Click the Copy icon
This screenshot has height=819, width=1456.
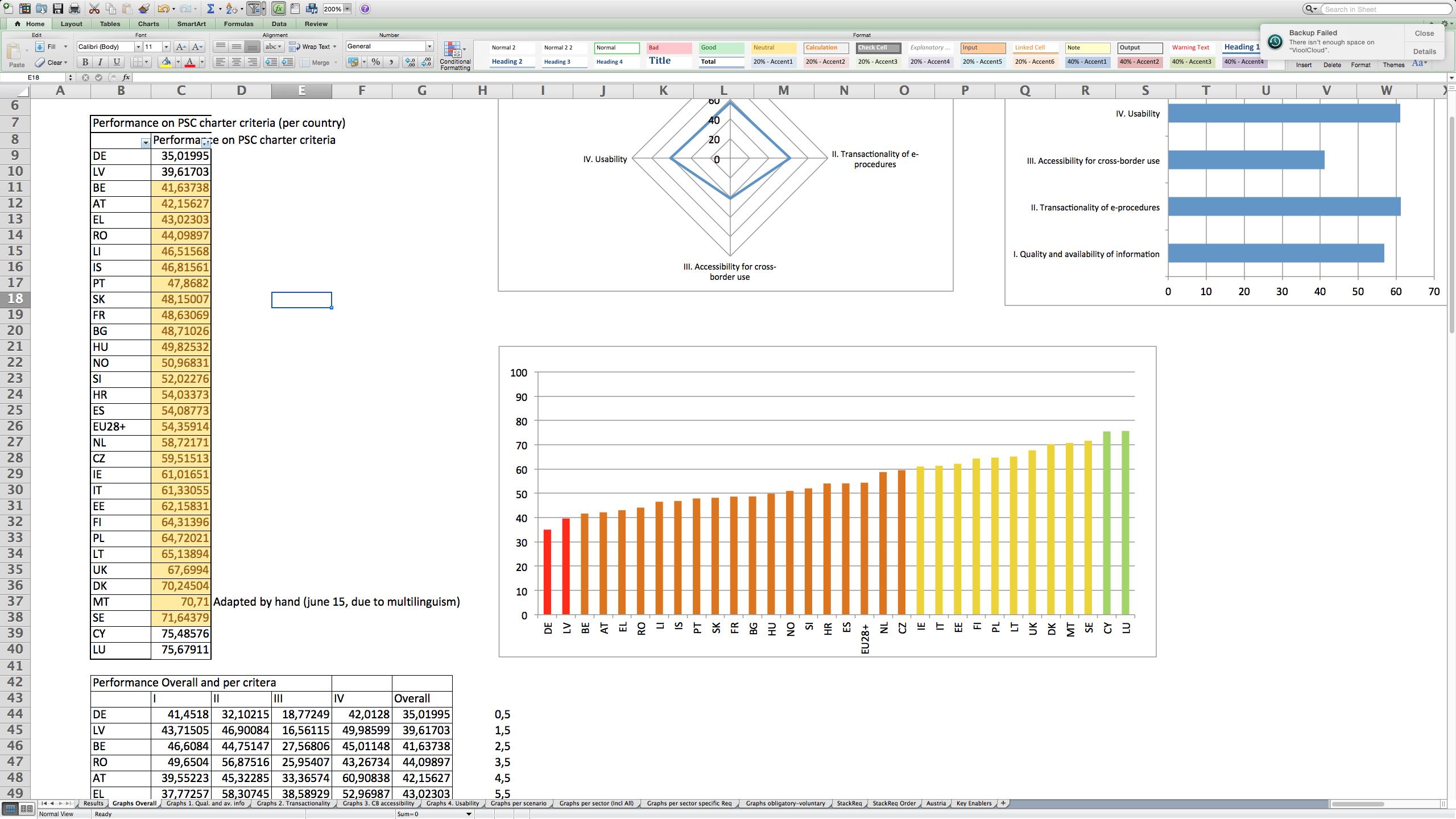point(111,9)
